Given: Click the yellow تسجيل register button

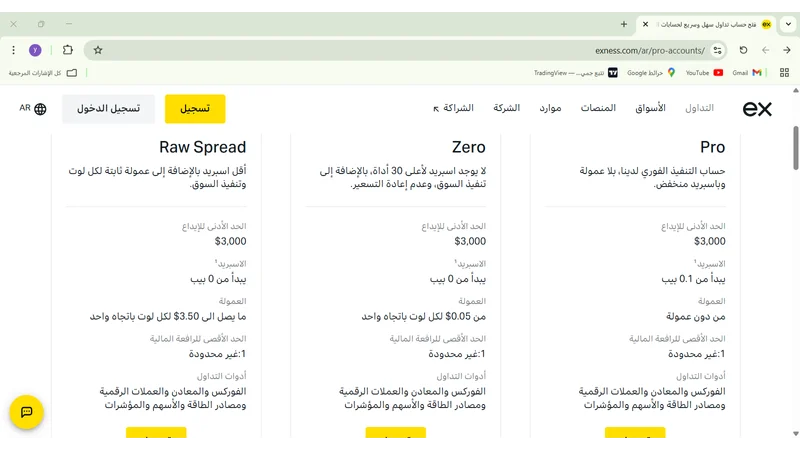Looking at the screenshot, I should click(195, 109).
